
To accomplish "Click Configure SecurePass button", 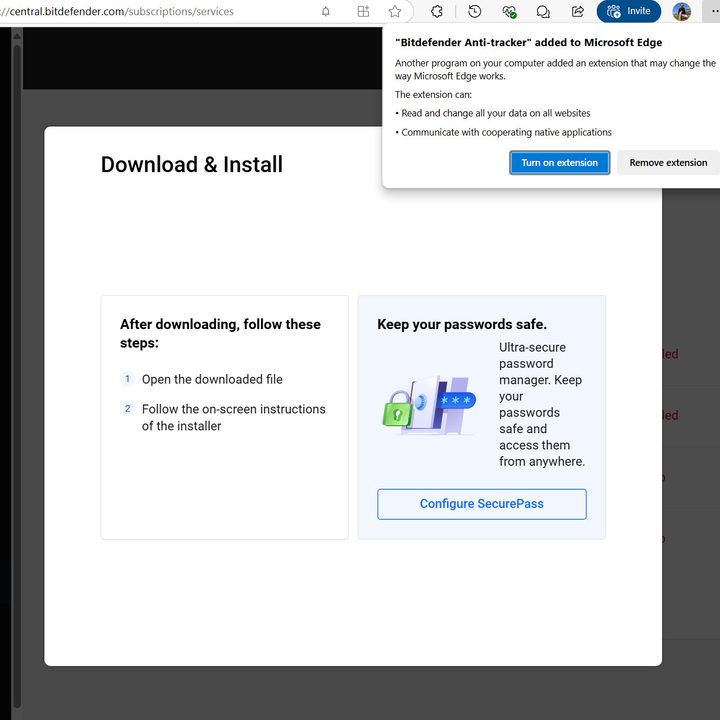I will (482, 504).
